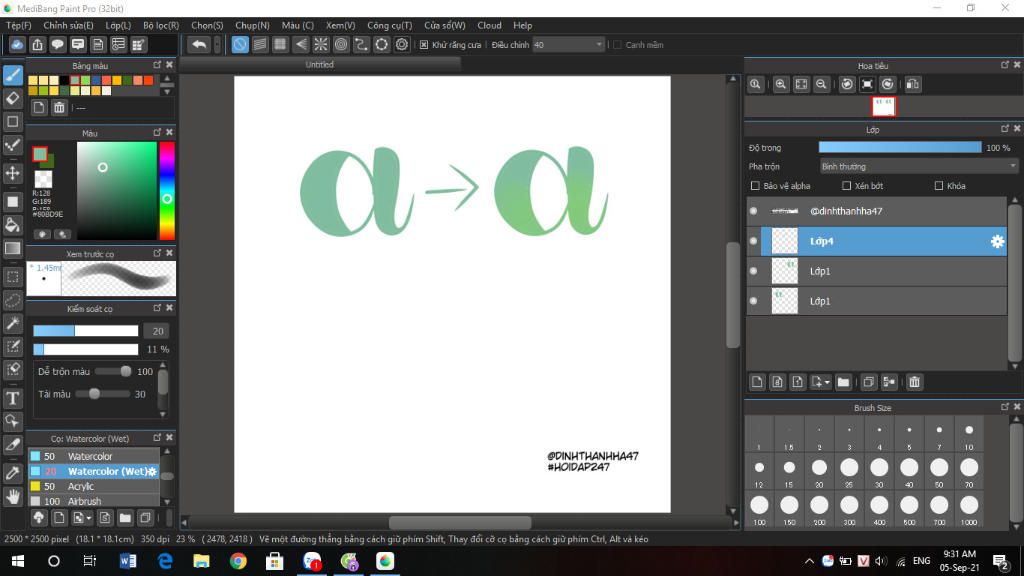Enable the parallel lines snap guide

260,44
